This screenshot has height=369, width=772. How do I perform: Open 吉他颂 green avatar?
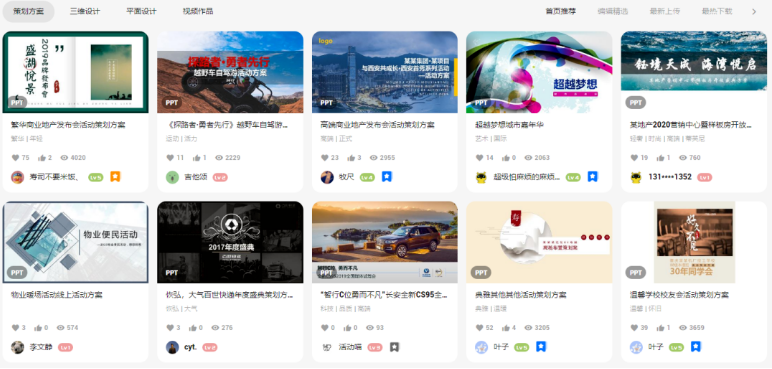point(172,177)
